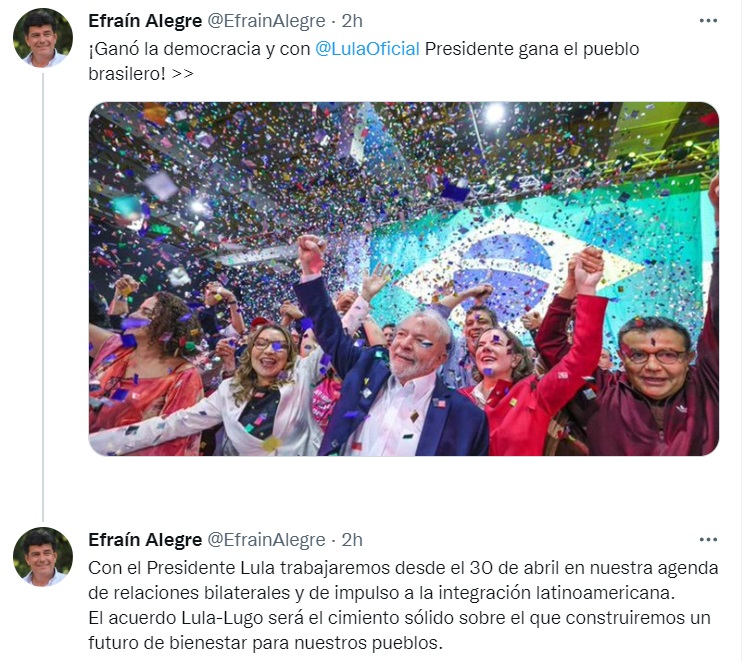Click the first tweet text about democracia
This screenshot has width=742, height=662.
coord(364,61)
